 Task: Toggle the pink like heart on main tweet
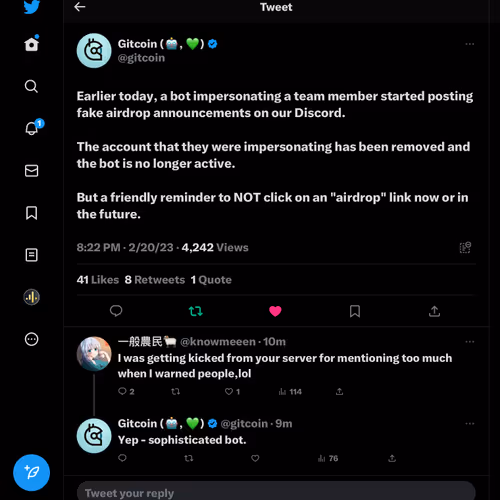[x=275, y=311]
